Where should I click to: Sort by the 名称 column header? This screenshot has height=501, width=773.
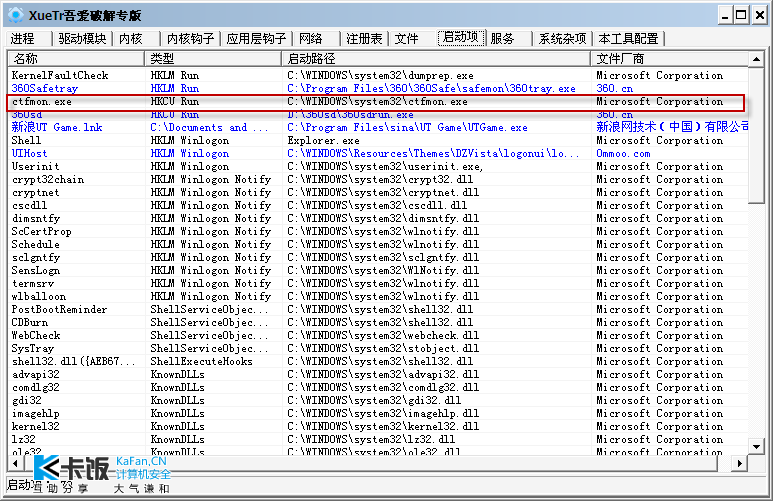[76, 59]
